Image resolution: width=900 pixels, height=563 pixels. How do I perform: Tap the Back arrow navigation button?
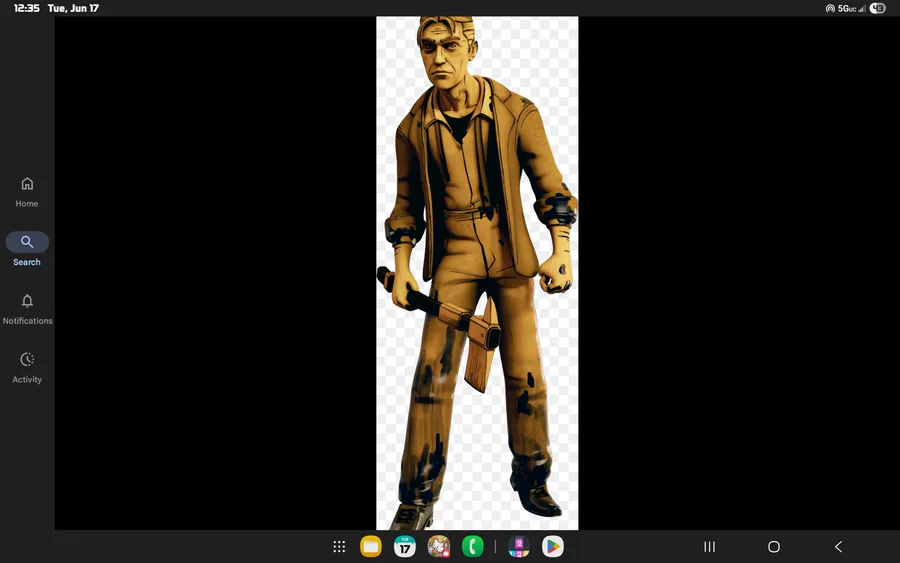[839, 547]
